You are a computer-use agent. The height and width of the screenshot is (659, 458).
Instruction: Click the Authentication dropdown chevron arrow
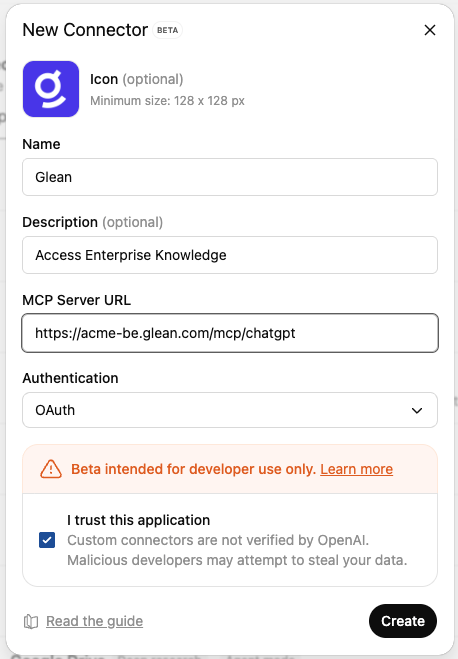(x=416, y=411)
